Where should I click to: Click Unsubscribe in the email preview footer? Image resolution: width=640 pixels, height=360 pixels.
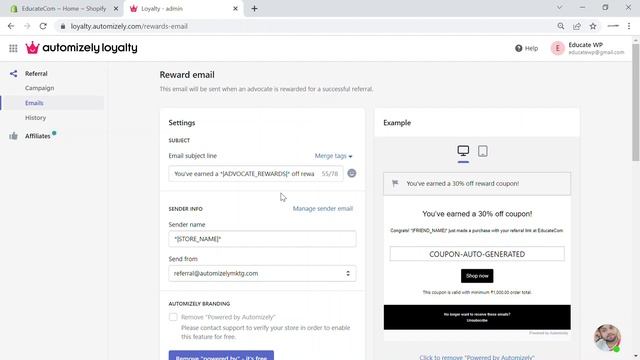coord(477,321)
